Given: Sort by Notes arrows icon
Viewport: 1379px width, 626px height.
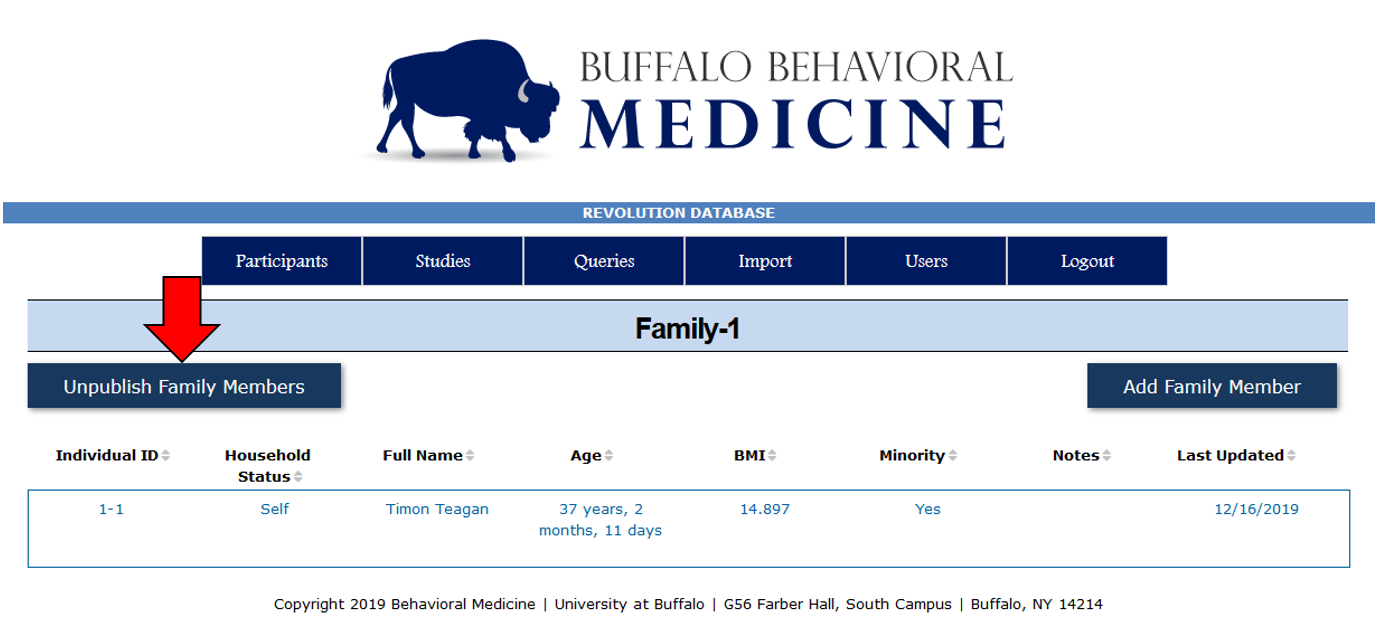Looking at the screenshot, I should click(x=1106, y=456).
